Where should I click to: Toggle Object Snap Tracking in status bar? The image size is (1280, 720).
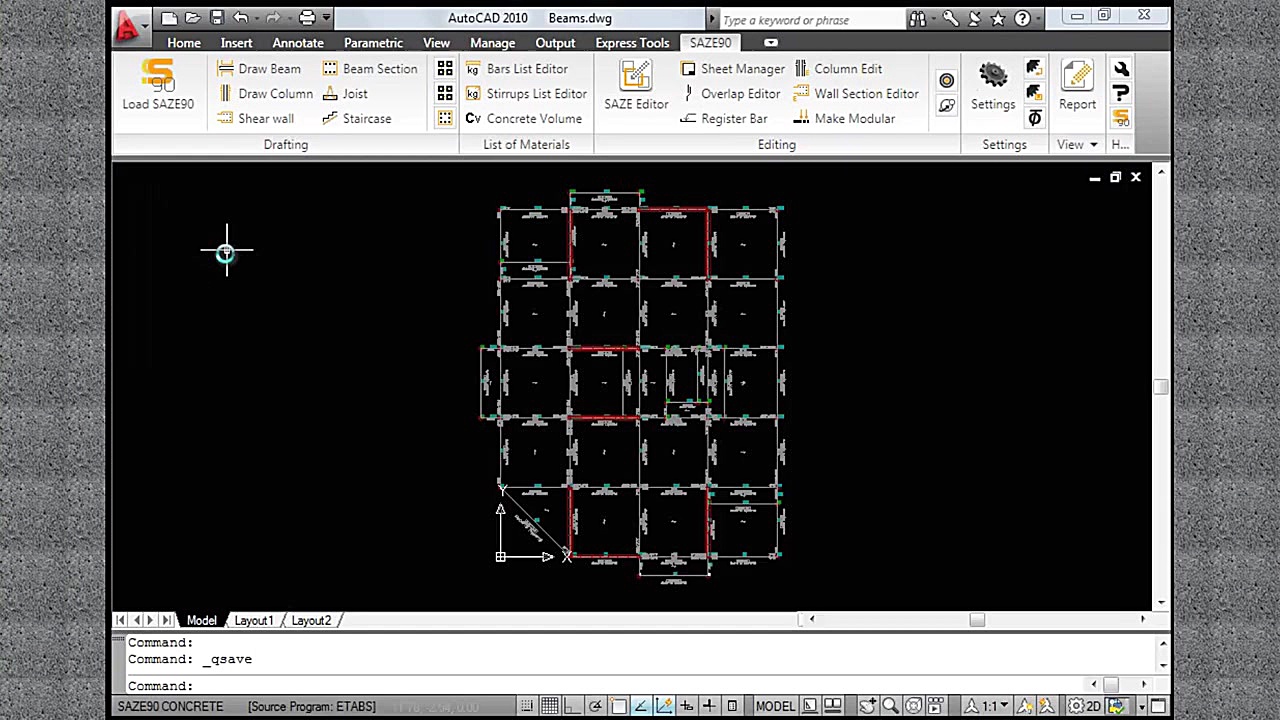point(641,706)
